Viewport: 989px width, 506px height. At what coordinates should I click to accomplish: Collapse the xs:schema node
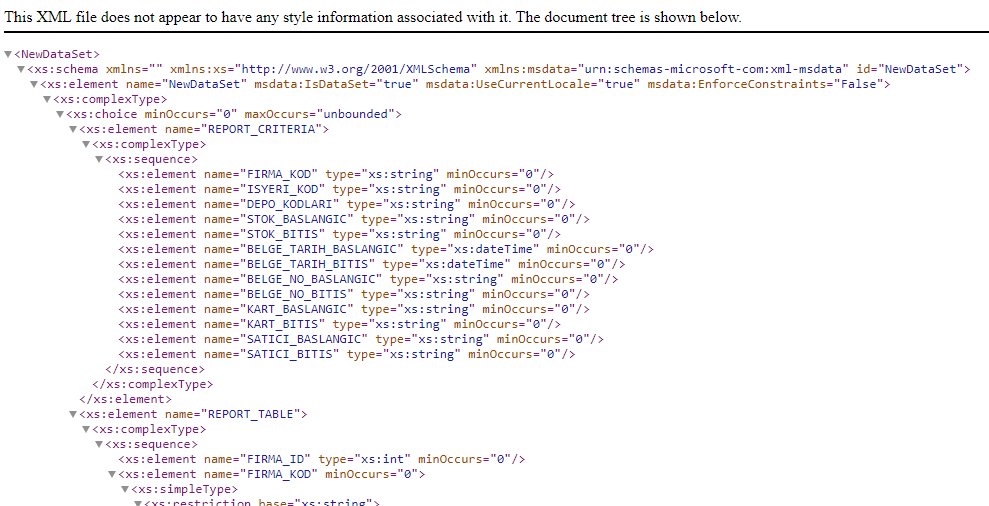(22, 69)
